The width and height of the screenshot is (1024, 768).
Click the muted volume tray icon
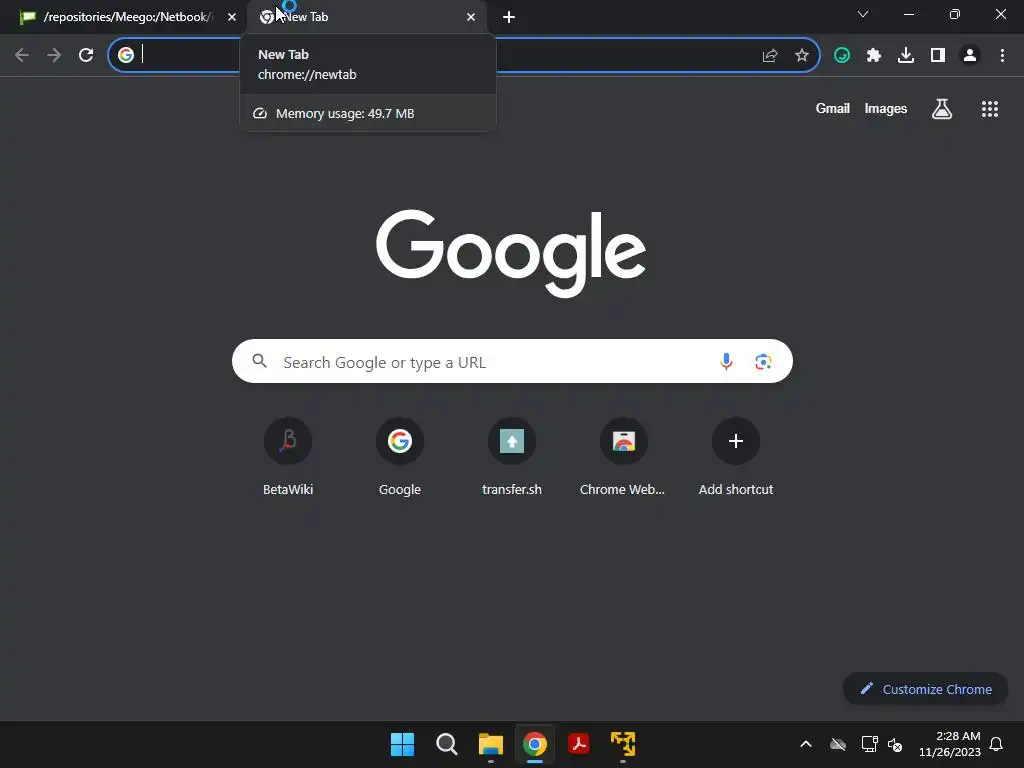tap(895, 744)
